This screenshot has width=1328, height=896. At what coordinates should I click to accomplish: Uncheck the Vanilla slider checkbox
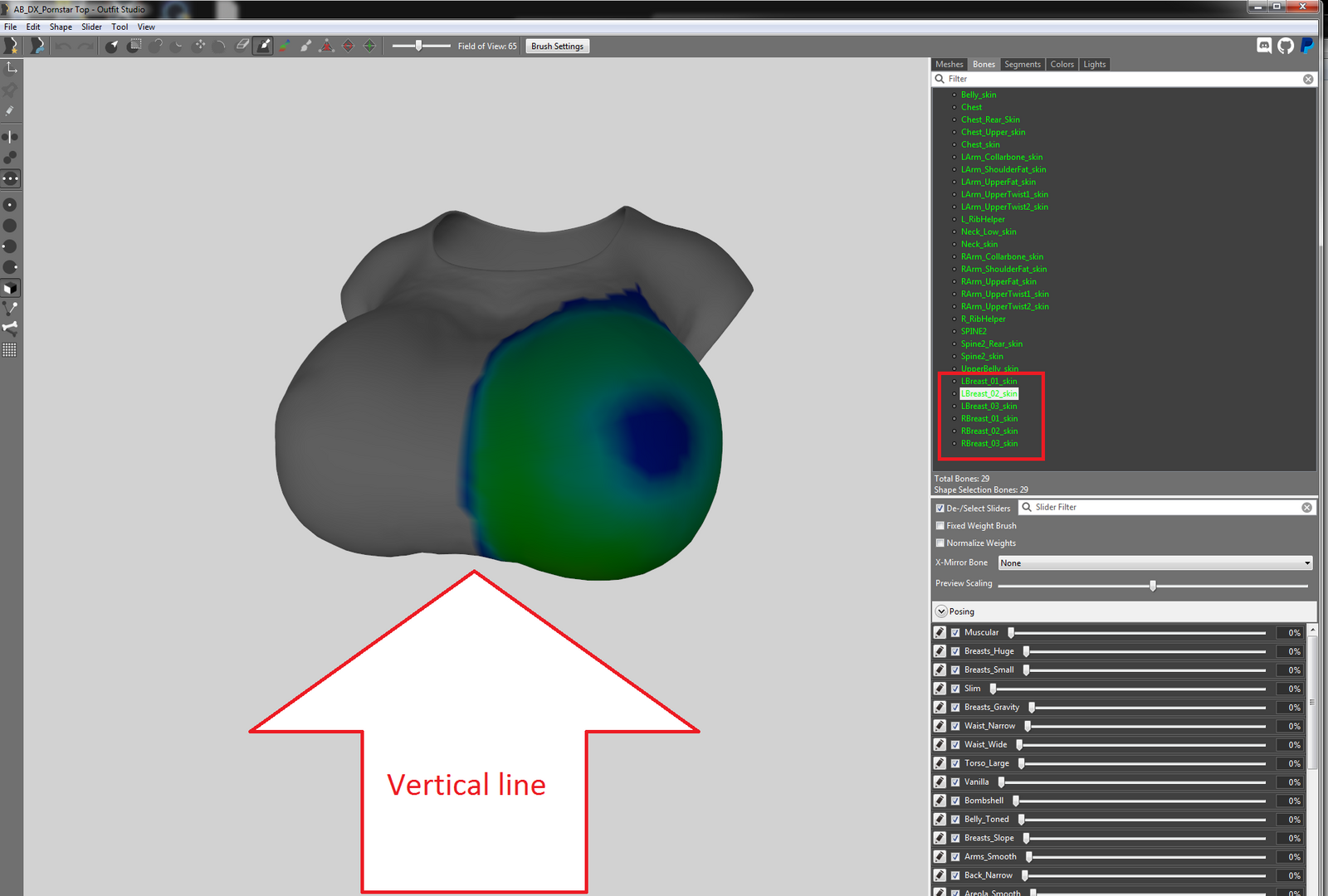[x=955, y=782]
